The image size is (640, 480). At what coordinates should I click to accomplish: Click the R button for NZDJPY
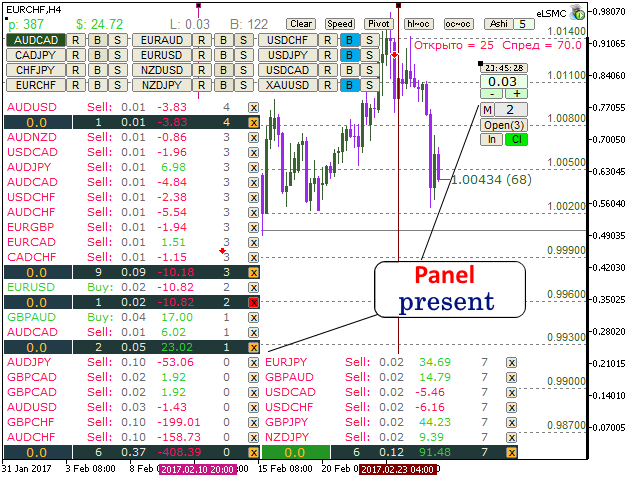point(202,86)
